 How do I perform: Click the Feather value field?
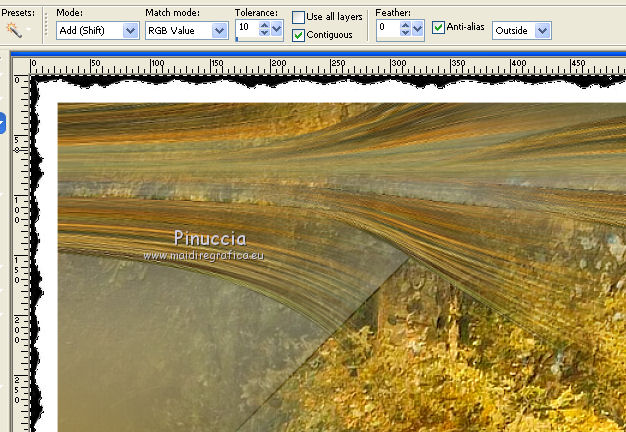[x=388, y=30]
